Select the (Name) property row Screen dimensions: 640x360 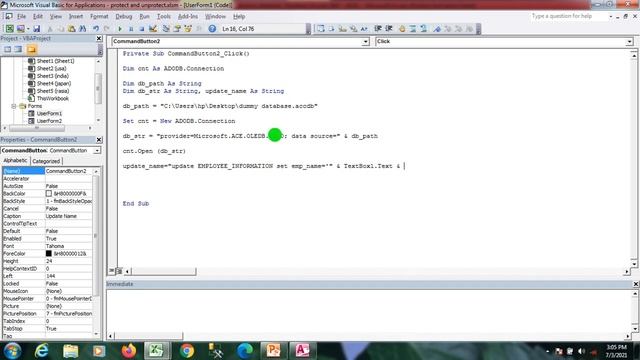coord(48,171)
